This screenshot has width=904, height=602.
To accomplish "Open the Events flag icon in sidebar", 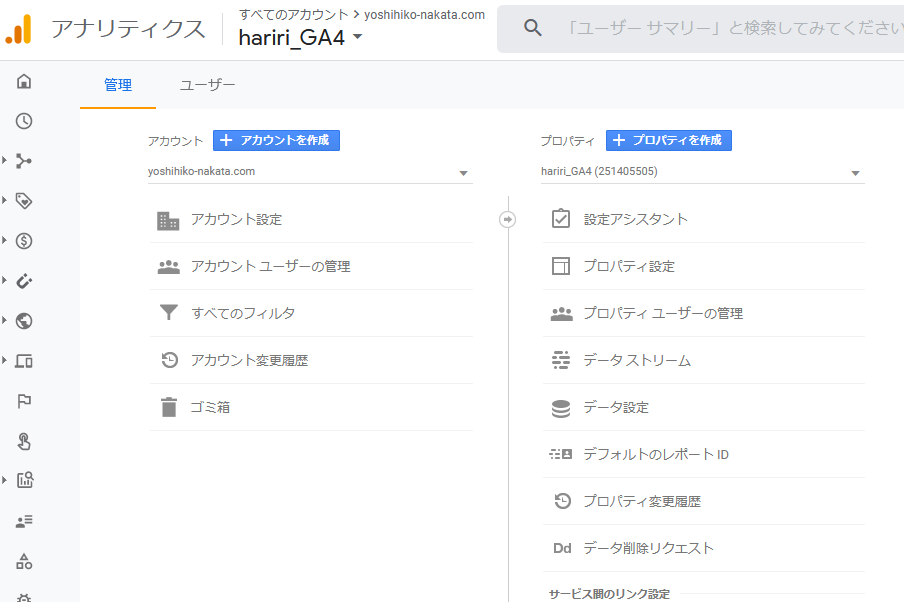I will coord(24,401).
